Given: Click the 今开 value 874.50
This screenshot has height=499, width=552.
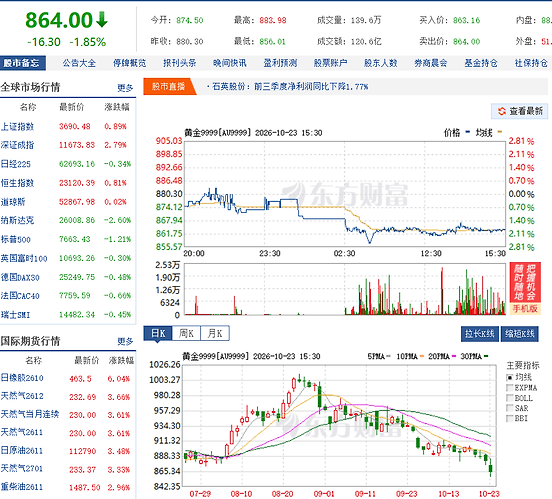Looking at the screenshot, I should click(190, 20).
